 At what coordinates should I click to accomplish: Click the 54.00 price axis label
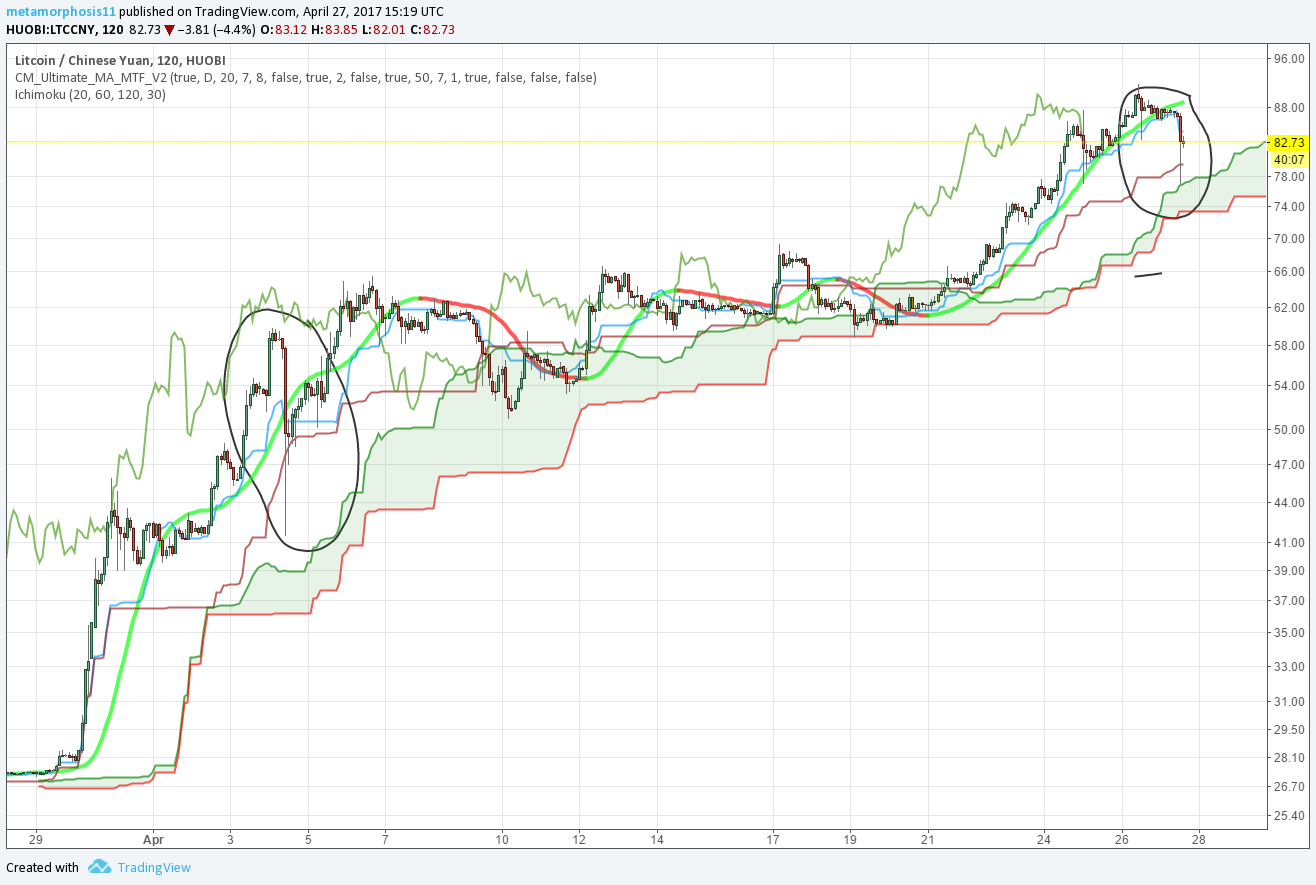(x=1289, y=385)
